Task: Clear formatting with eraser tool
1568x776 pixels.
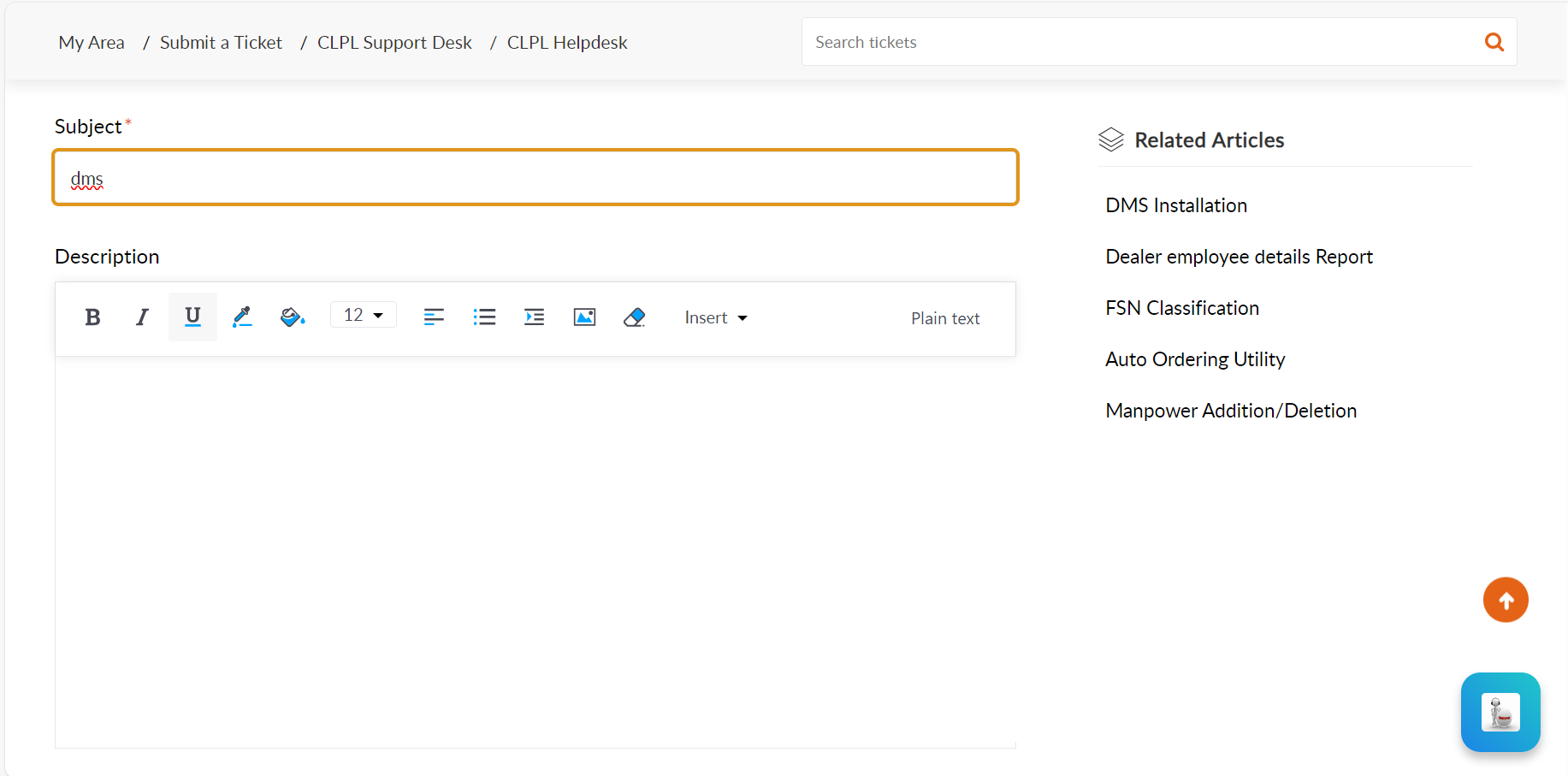Action: [634, 317]
